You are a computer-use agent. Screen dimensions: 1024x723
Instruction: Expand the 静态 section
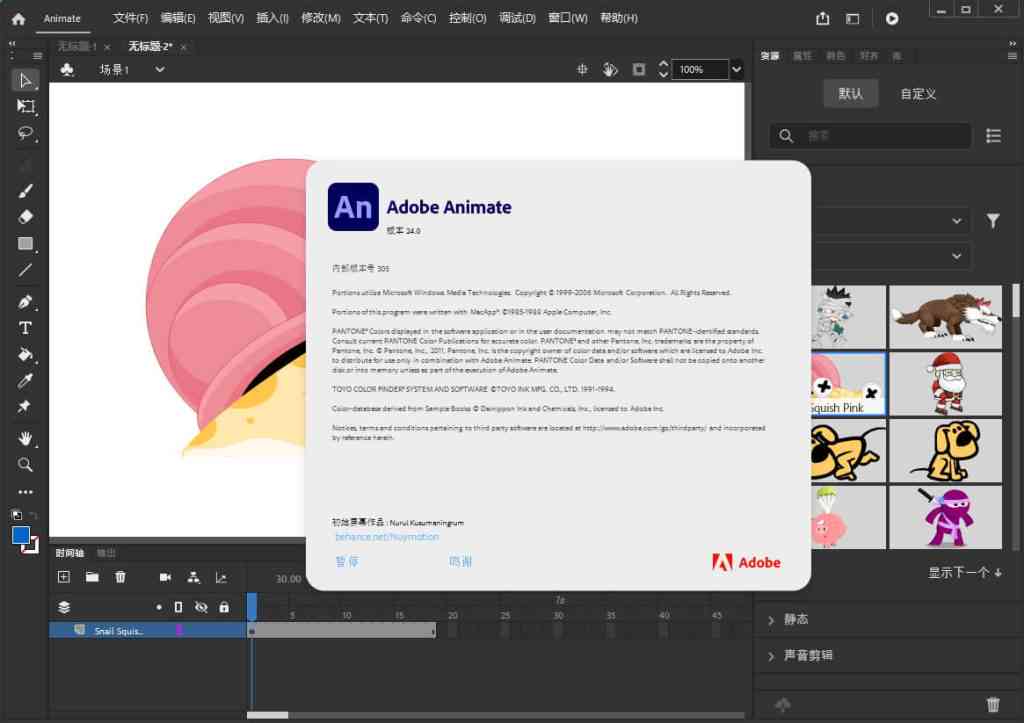pos(771,620)
